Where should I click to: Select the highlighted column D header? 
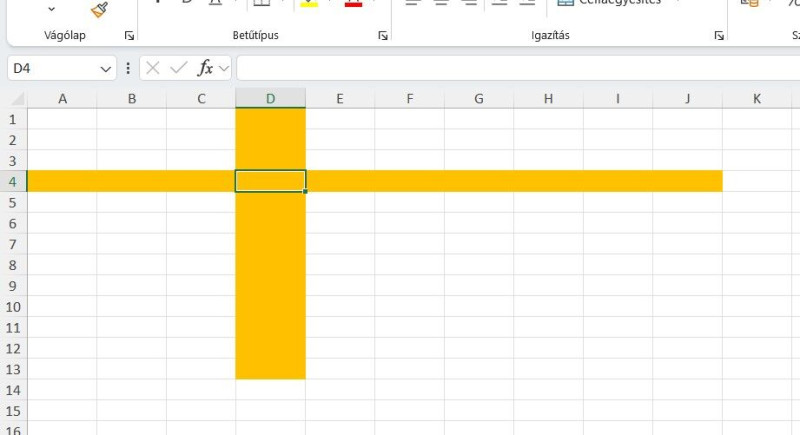pyautogui.click(x=270, y=98)
